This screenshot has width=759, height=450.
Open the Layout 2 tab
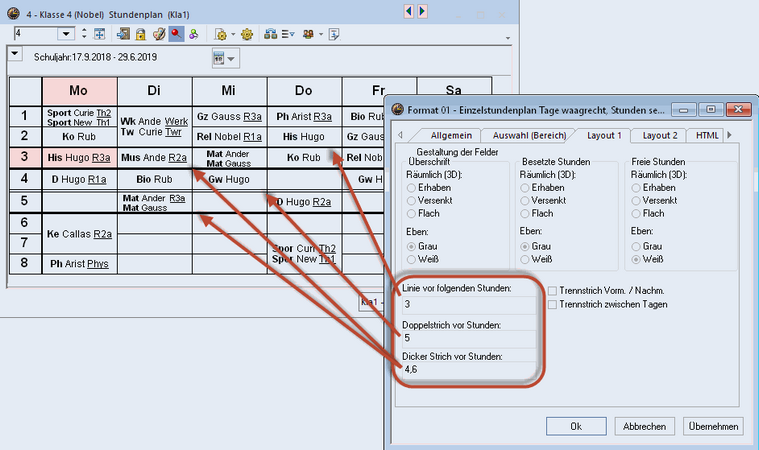[x=660, y=135]
